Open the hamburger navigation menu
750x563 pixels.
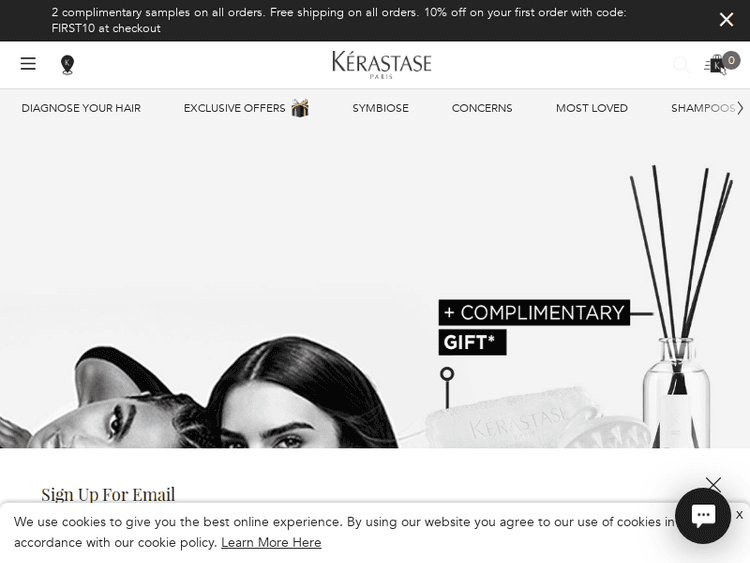[x=28, y=64]
